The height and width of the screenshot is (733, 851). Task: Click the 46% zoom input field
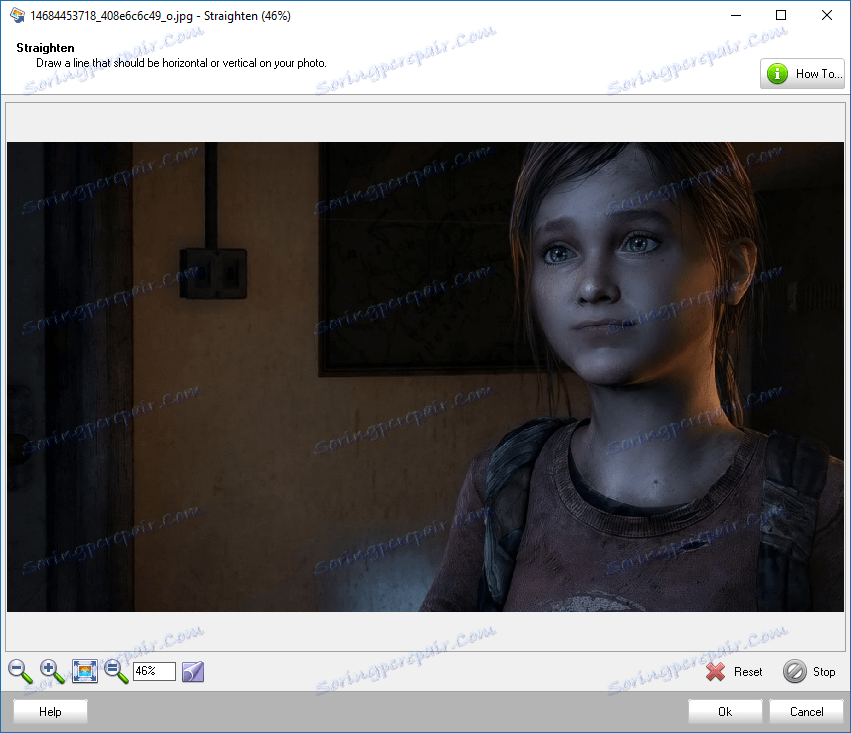click(154, 671)
